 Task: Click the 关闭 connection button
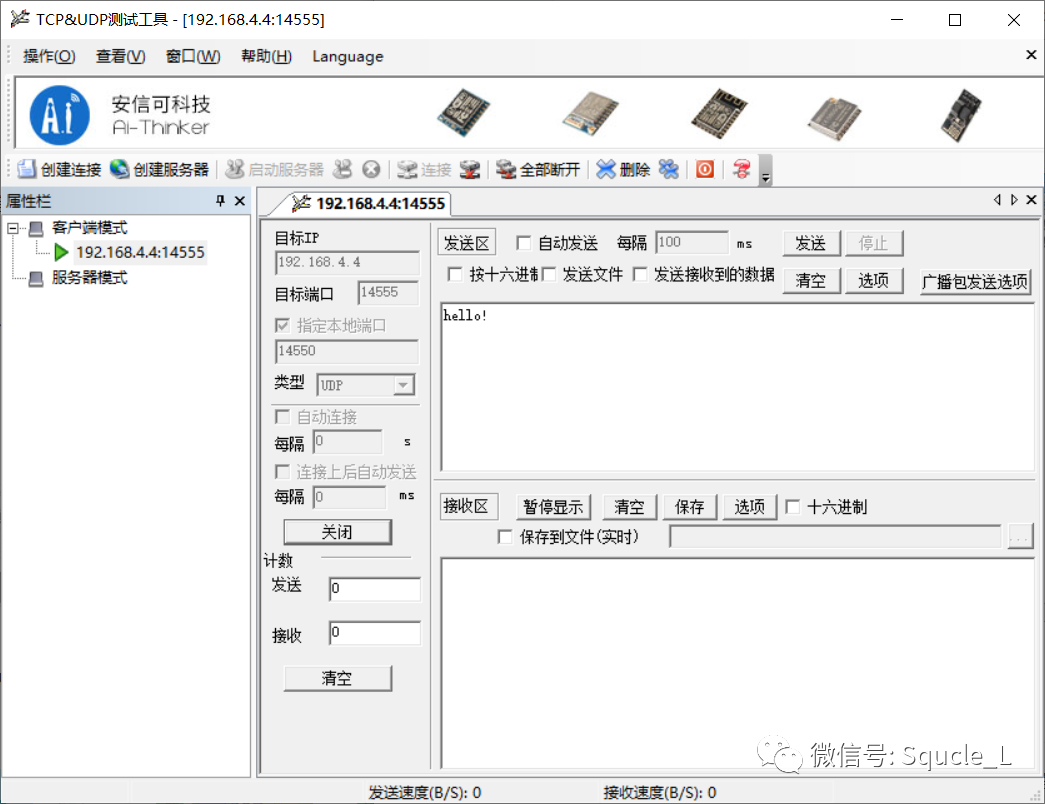coord(337,532)
